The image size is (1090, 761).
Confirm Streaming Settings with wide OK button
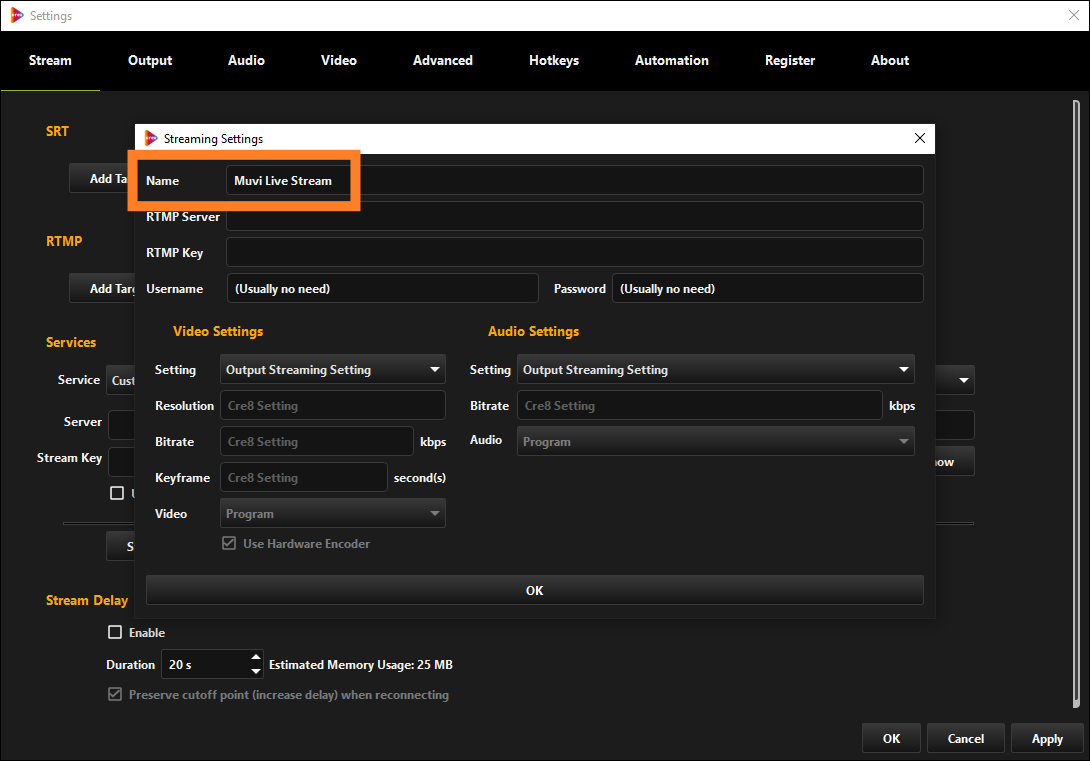pos(535,590)
